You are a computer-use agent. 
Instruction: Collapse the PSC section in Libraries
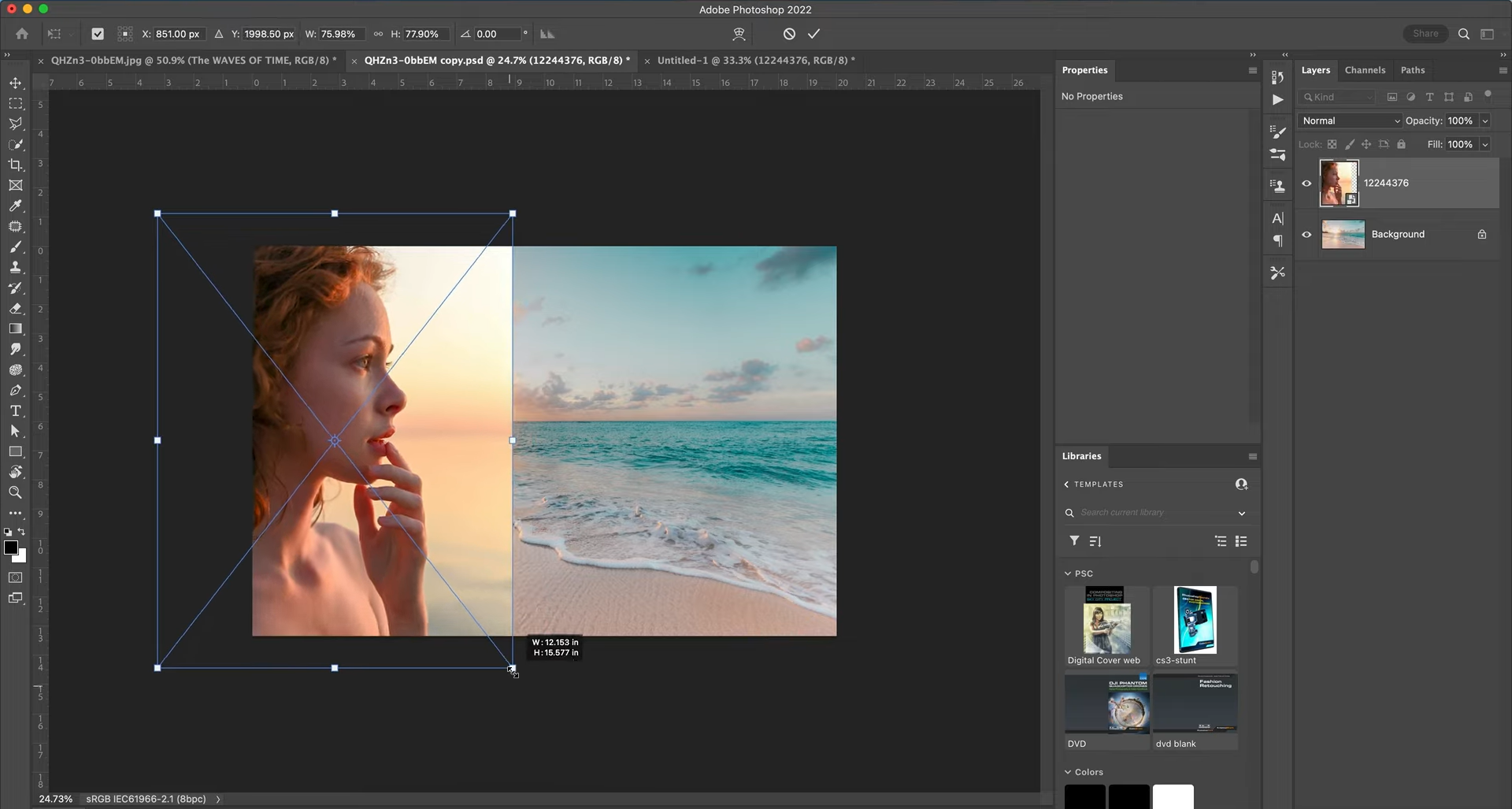(1068, 573)
